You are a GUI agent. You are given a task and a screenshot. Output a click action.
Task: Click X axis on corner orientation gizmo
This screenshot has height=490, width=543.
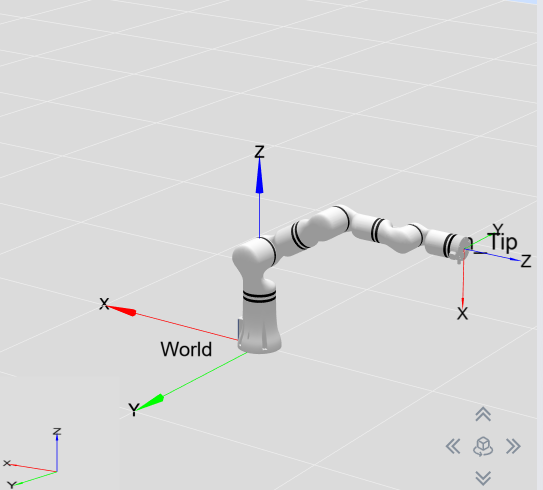click(x=7, y=463)
